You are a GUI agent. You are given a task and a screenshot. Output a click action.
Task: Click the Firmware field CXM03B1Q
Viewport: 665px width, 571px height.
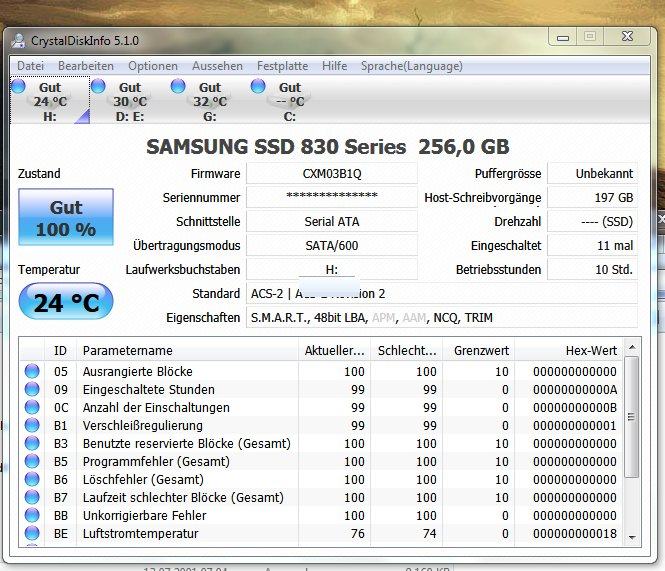point(332,174)
